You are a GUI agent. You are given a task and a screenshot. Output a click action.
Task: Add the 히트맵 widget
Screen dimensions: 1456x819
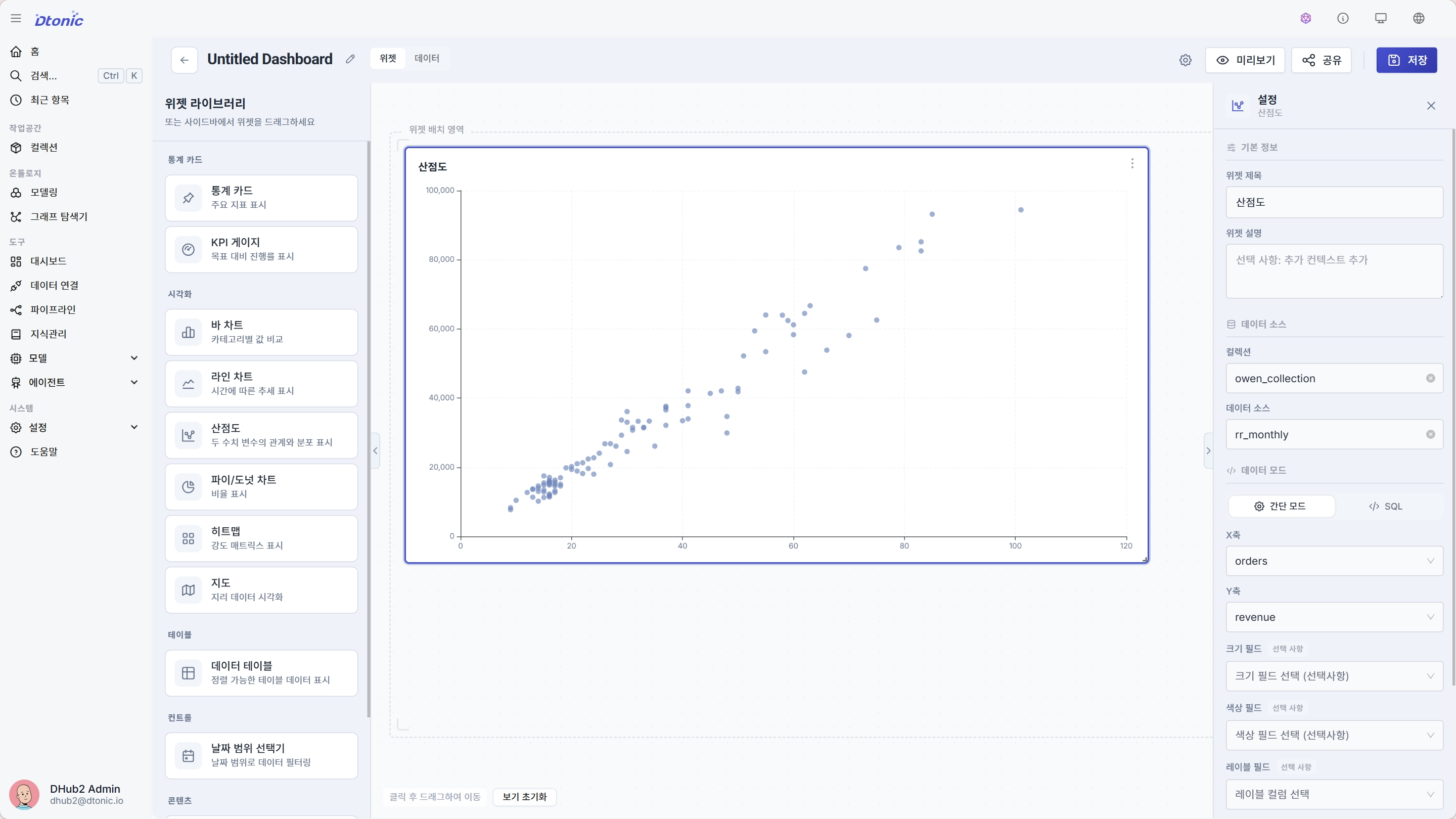261,538
